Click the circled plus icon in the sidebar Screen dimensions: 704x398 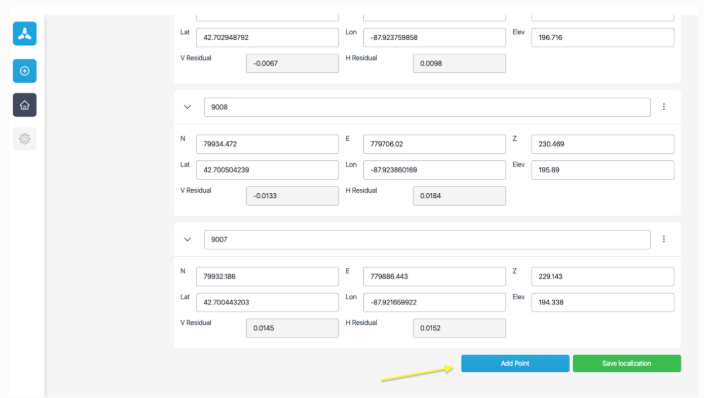tap(25, 71)
